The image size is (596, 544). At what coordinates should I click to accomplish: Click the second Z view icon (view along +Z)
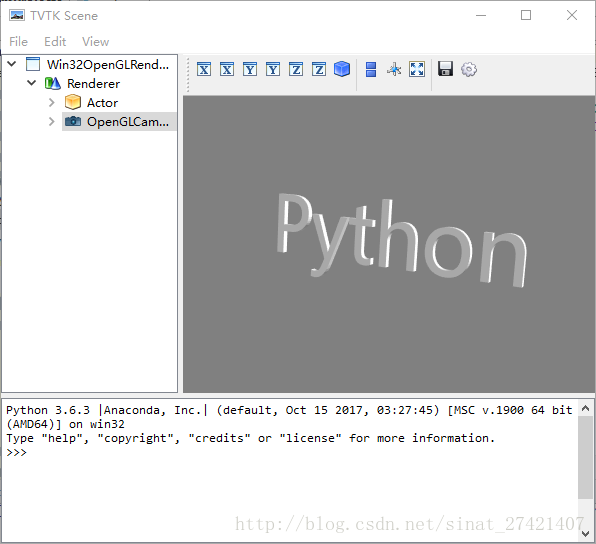click(x=319, y=70)
